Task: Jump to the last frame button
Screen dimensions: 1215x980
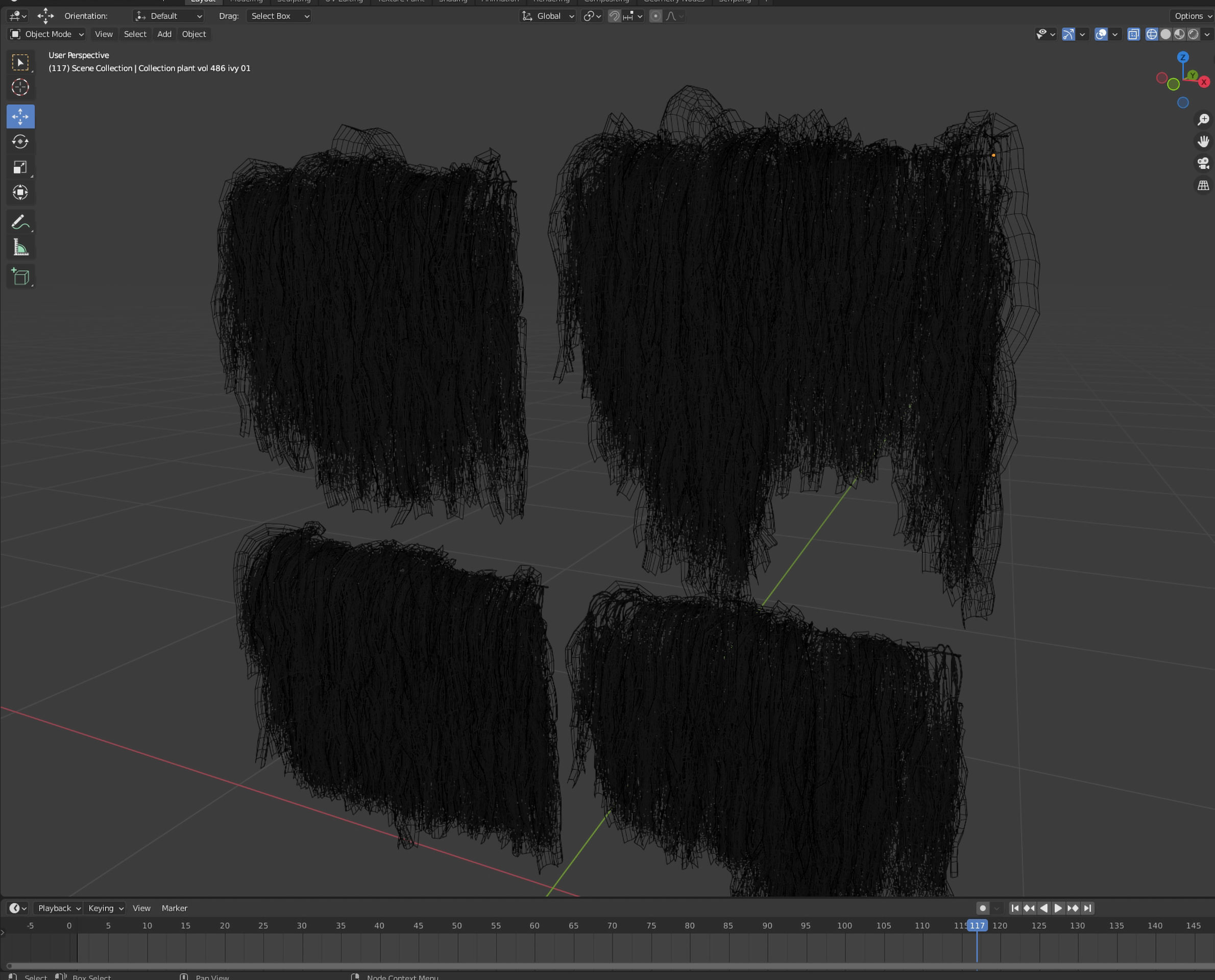Action: 1087,909
